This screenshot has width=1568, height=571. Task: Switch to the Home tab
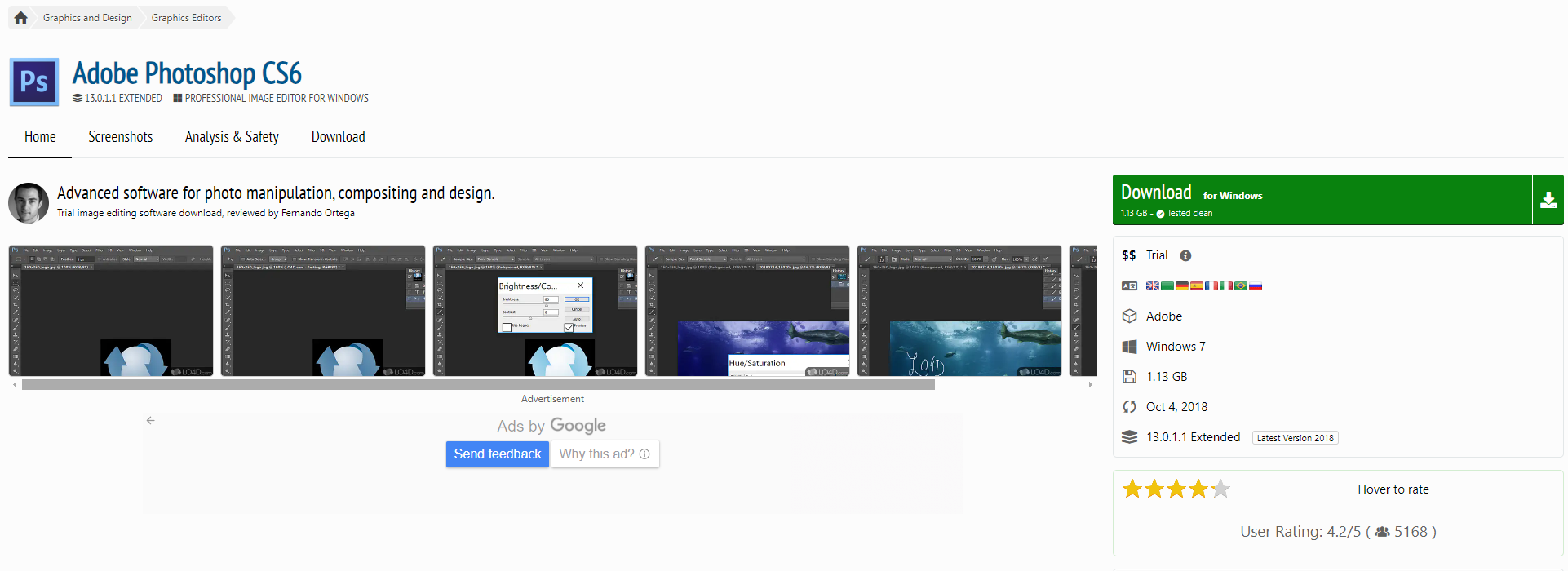tap(40, 137)
